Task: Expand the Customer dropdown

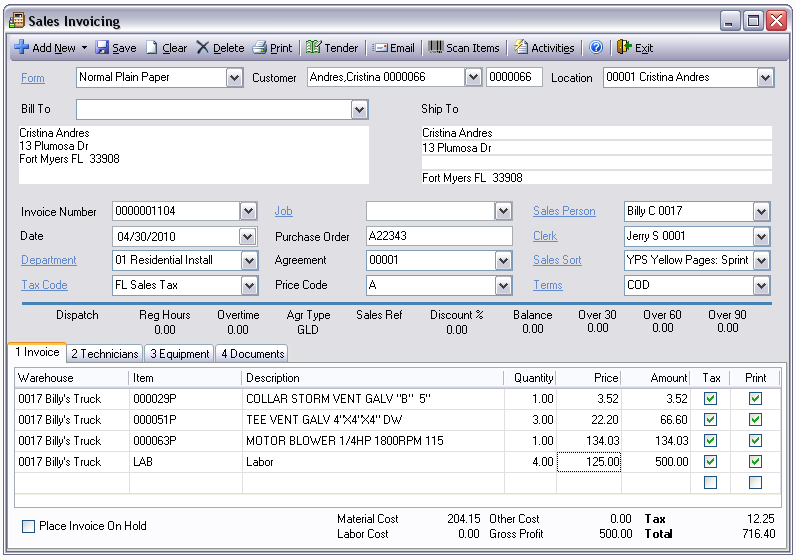Action: click(473, 78)
